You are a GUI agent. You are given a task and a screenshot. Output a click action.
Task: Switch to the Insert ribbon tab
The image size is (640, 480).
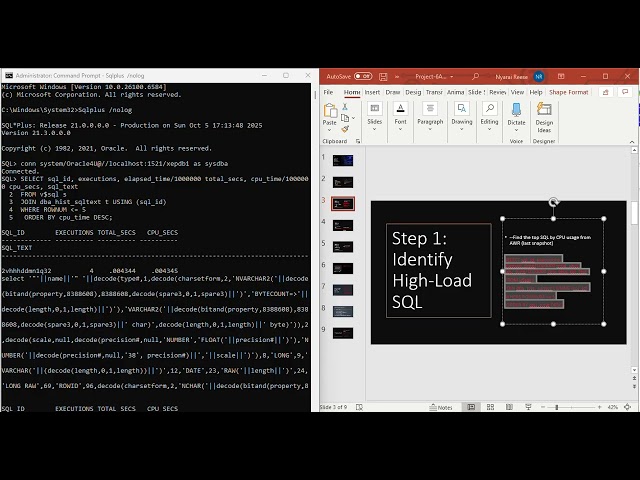[x=372, y=92]
